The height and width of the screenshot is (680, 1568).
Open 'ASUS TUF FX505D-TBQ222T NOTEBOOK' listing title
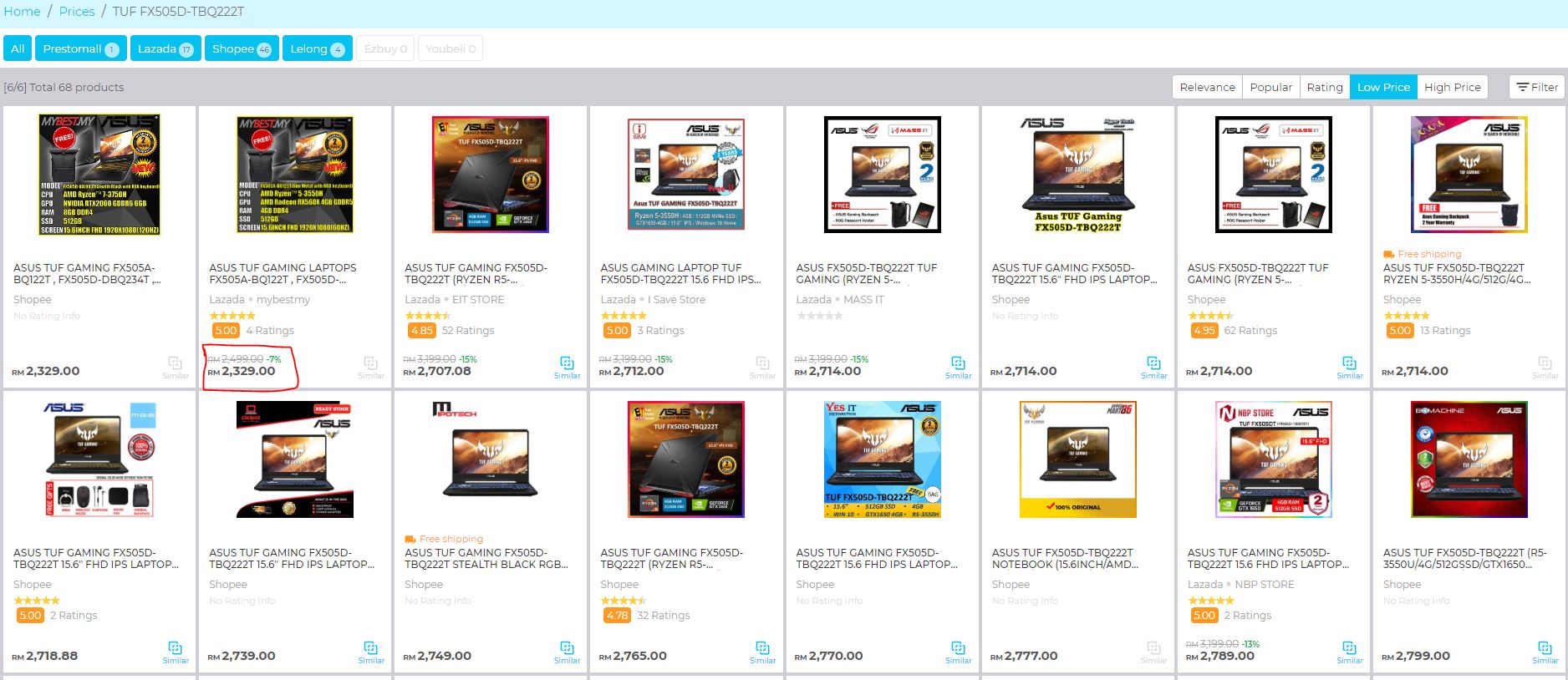coord(1065,558)
